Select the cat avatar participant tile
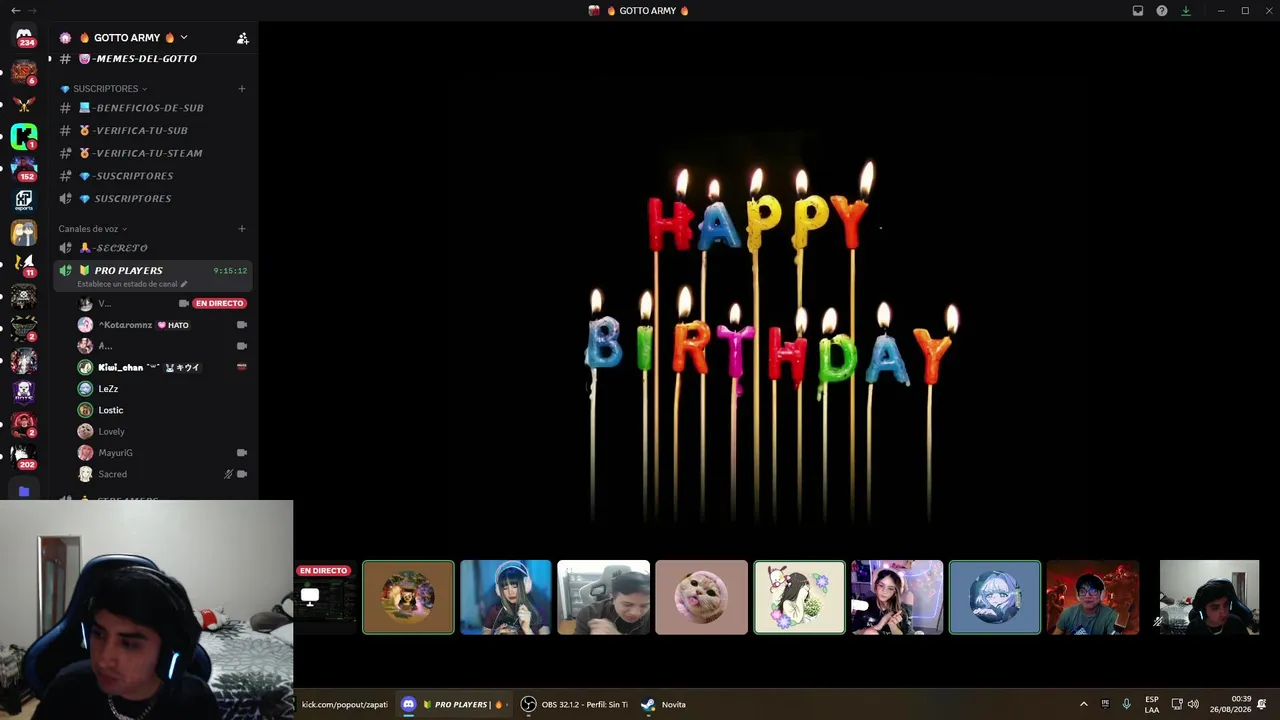 click(x=701, y=597)
